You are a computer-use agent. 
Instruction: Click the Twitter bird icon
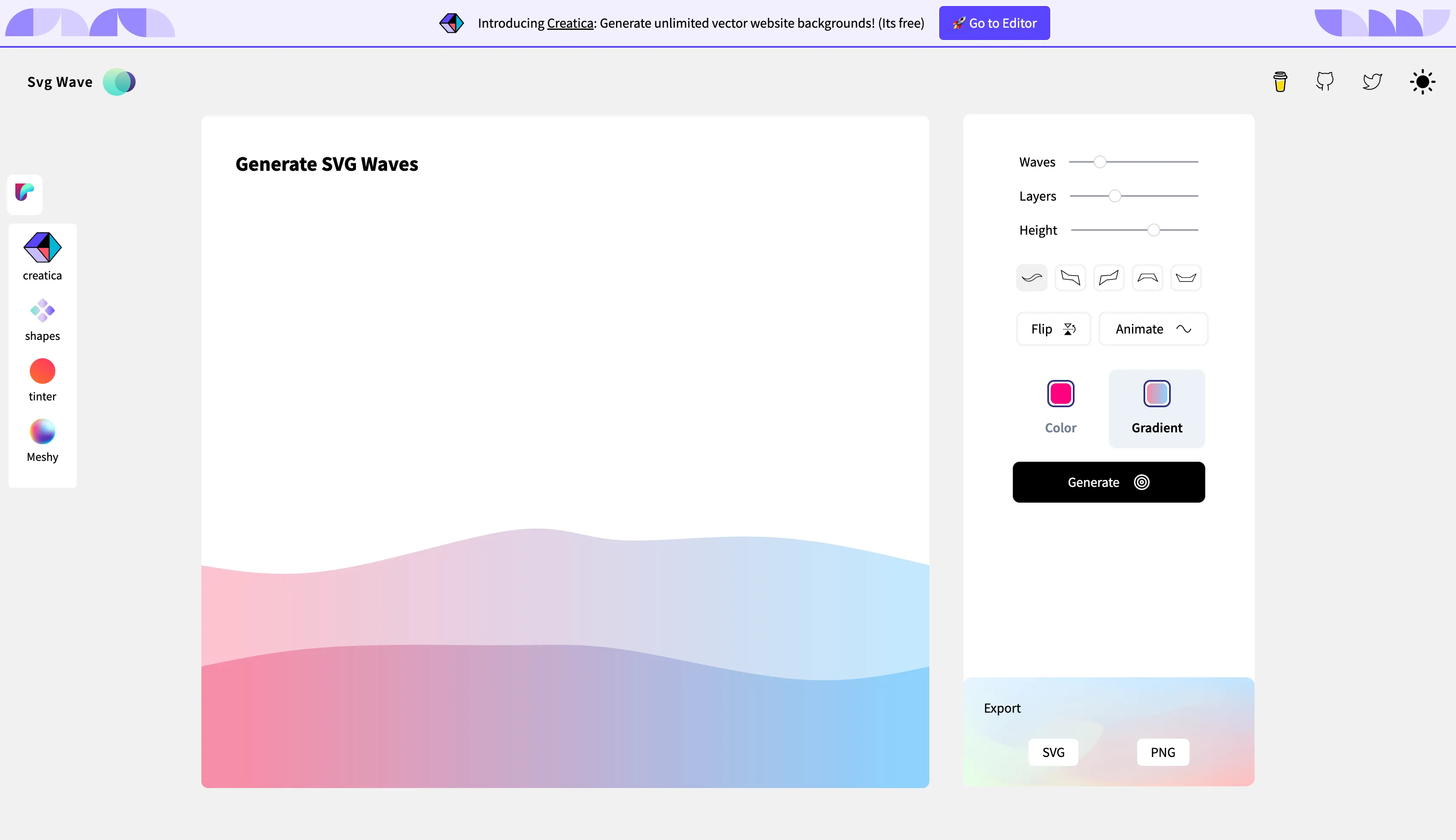(x=1373, y=81)
